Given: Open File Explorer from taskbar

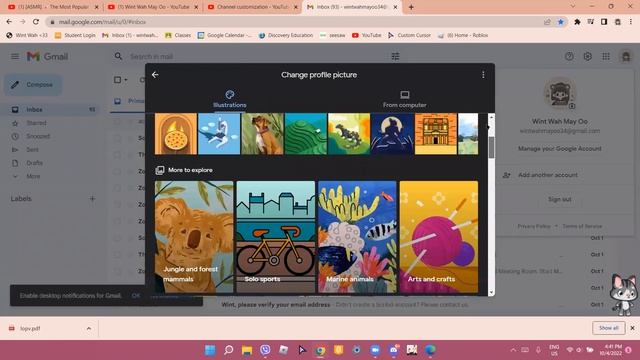Looking at the screenshot, I should (247, 350).
